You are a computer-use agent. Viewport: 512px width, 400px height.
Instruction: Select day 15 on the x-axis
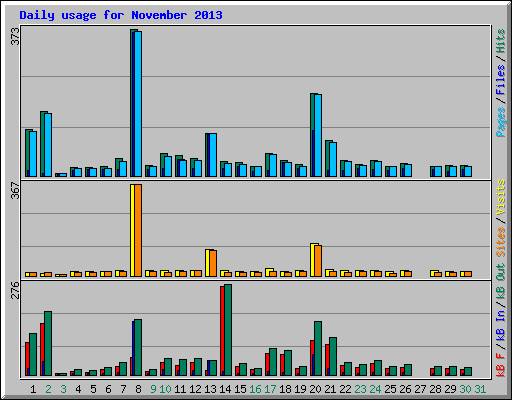(x=240, y=389)
